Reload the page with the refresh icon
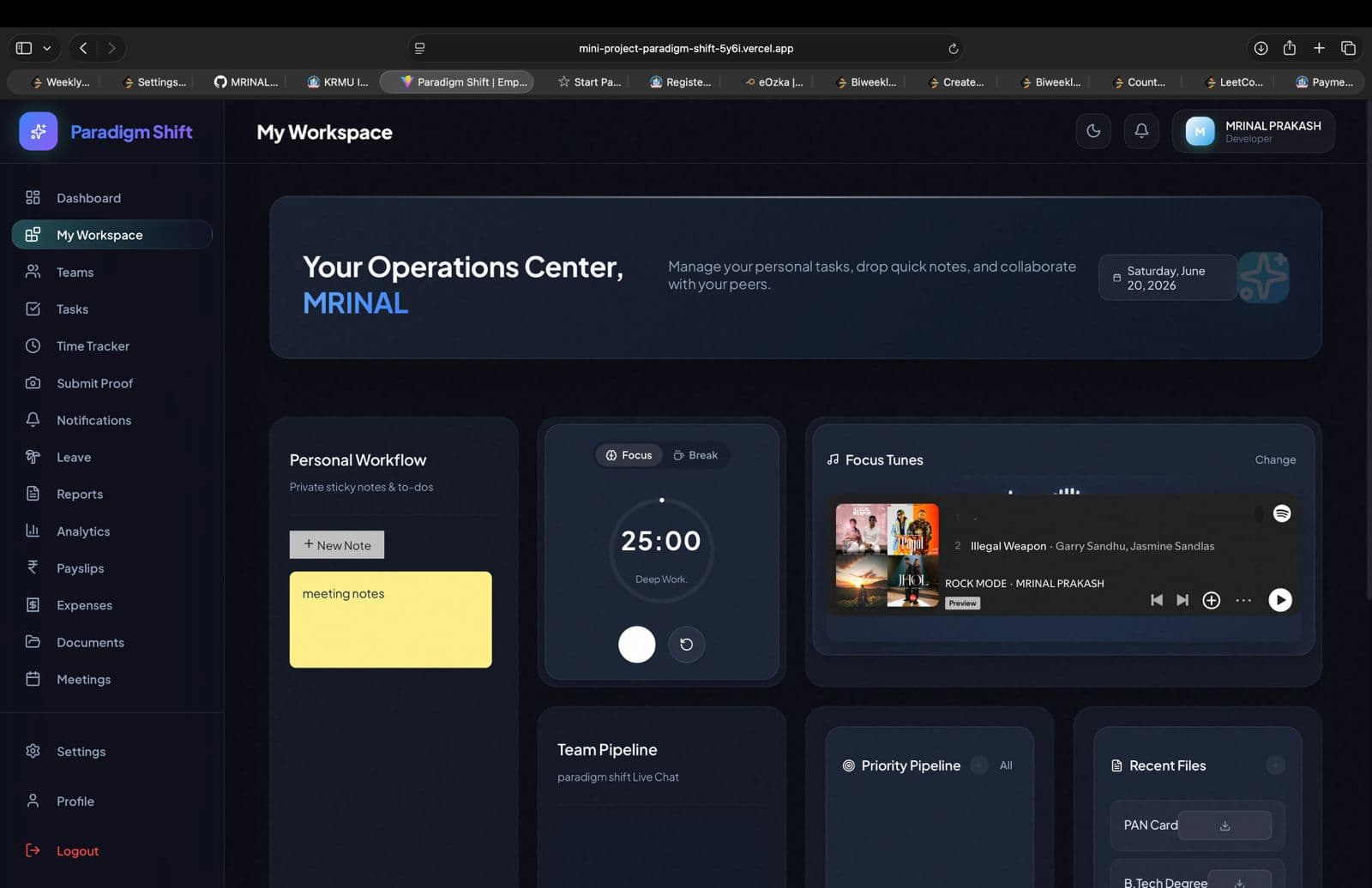Viewport: 1372px width, 888px height. pyautogui.click(x=953, y=49)
